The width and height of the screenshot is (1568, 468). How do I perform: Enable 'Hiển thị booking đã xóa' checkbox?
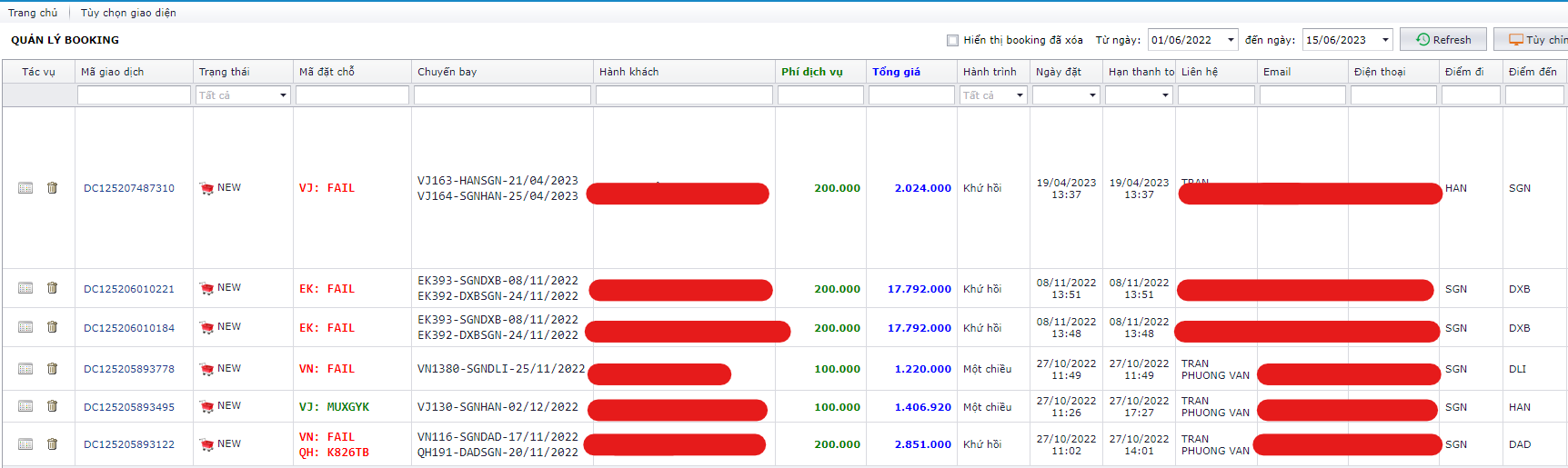[x=952, y=40]
